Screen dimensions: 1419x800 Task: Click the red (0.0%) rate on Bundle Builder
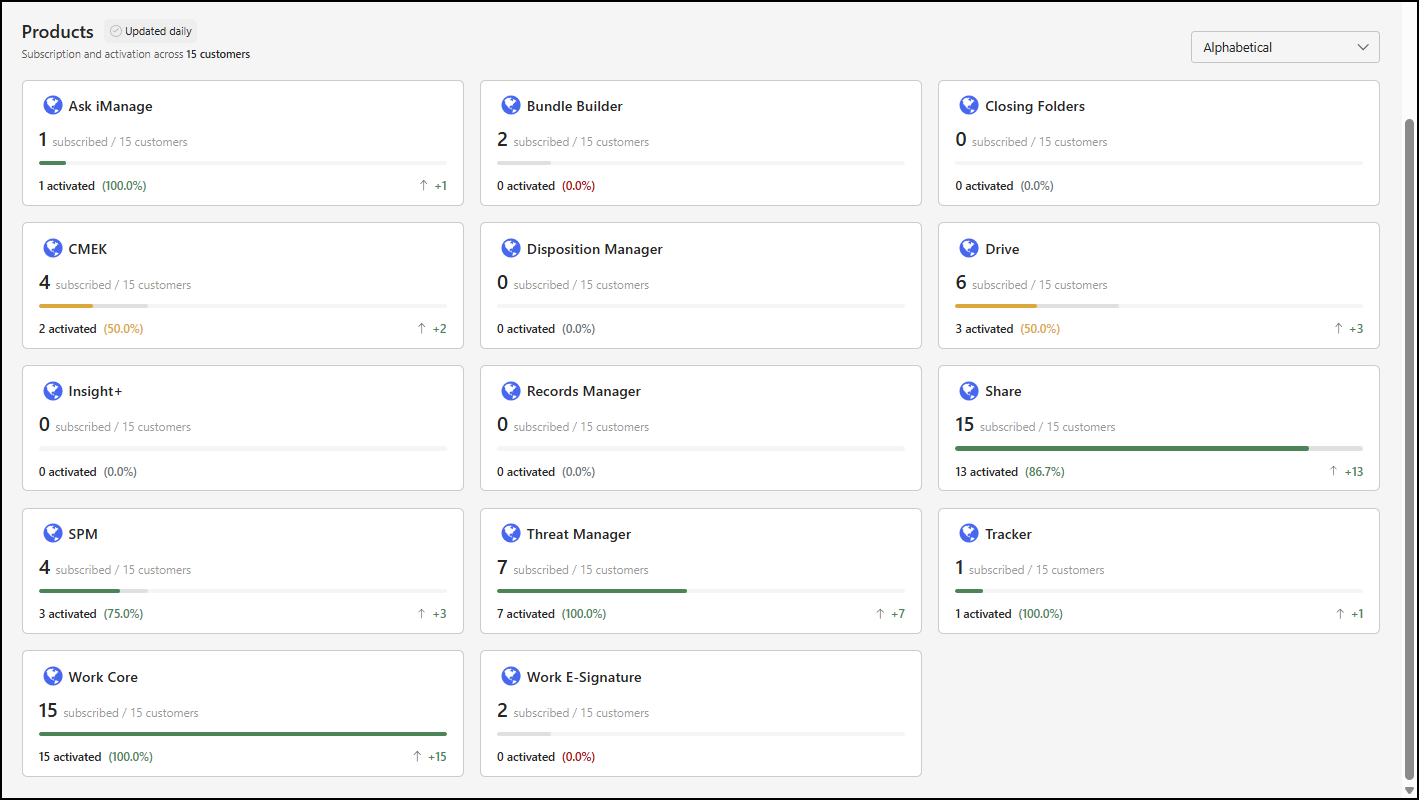point(578,186)
